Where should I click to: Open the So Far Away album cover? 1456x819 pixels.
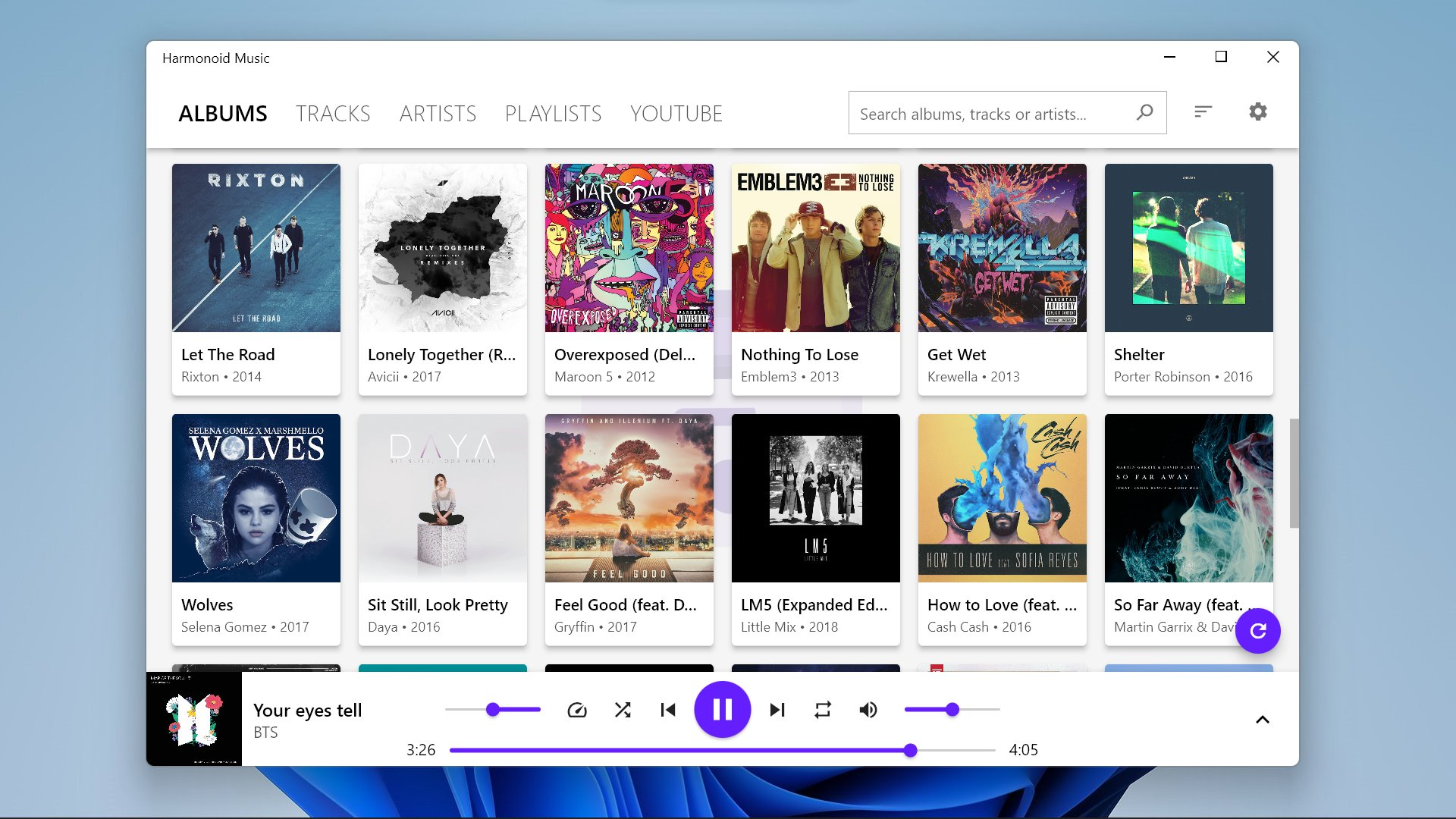[x=1189, y=498]
